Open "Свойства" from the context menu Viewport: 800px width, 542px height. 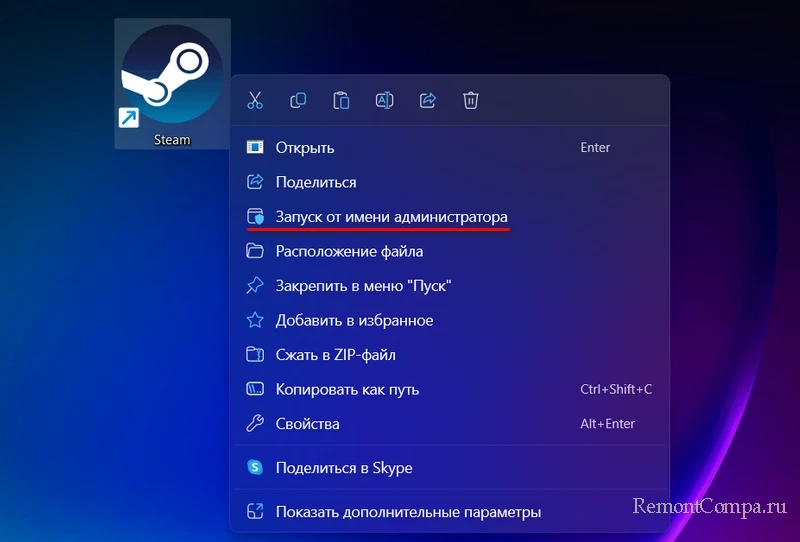(x=307, y=424)
